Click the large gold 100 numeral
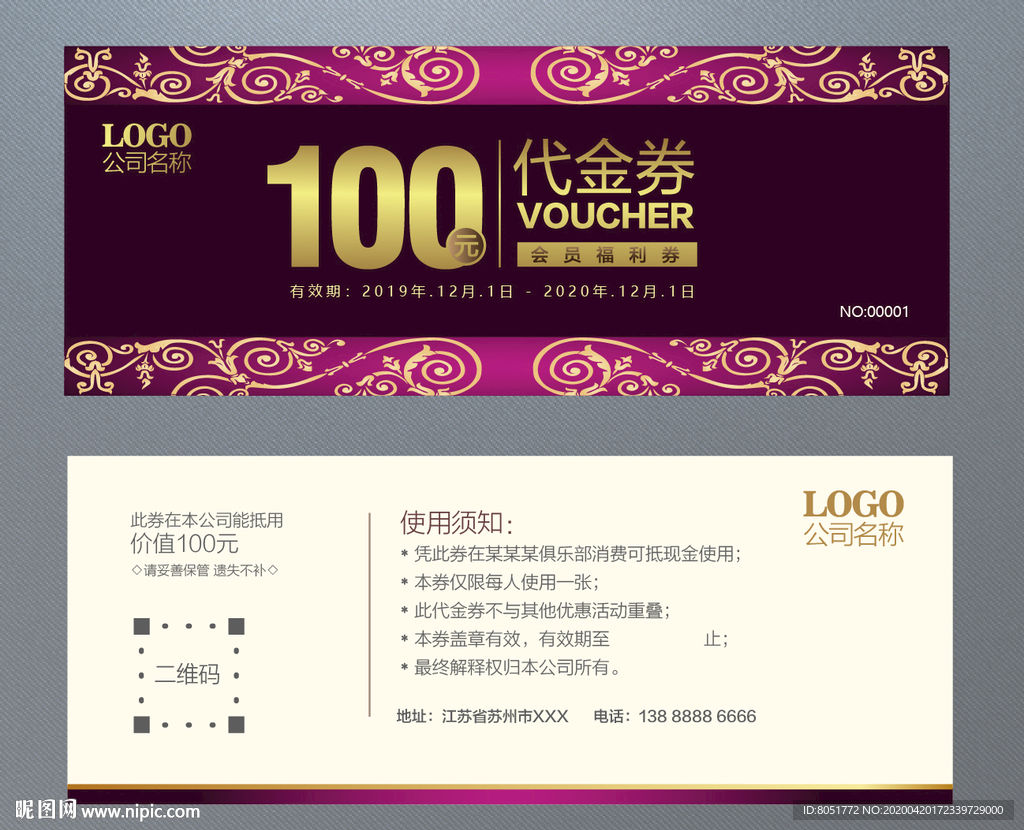 (374, 206)
